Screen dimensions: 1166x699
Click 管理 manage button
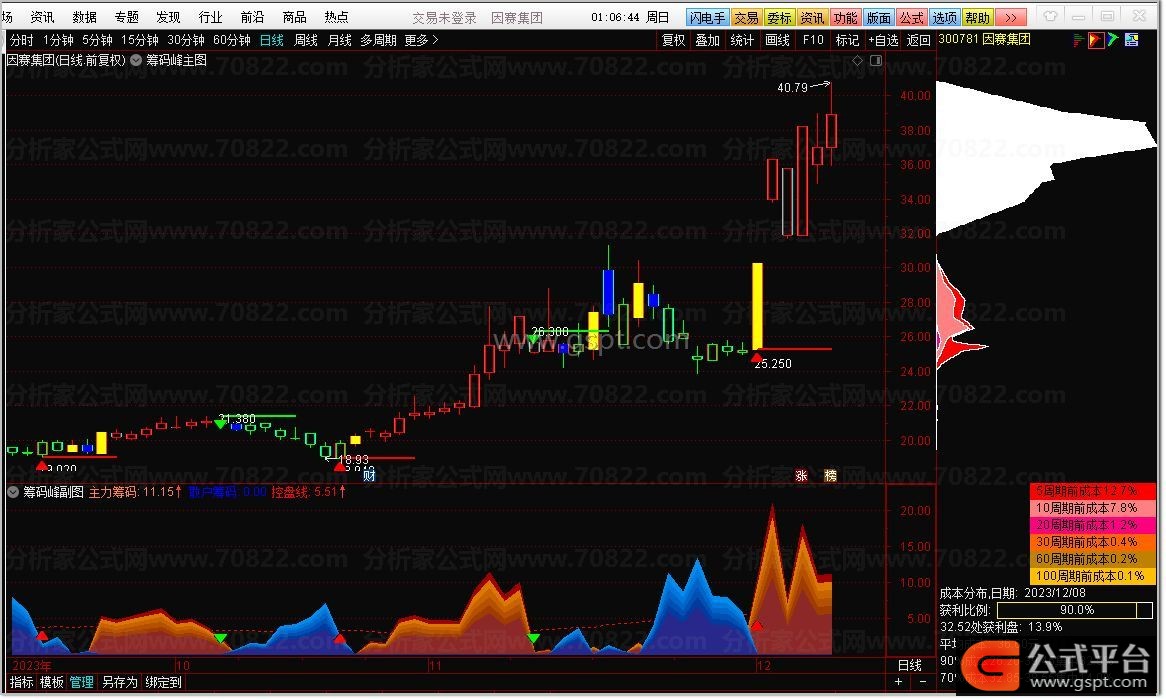82,683
